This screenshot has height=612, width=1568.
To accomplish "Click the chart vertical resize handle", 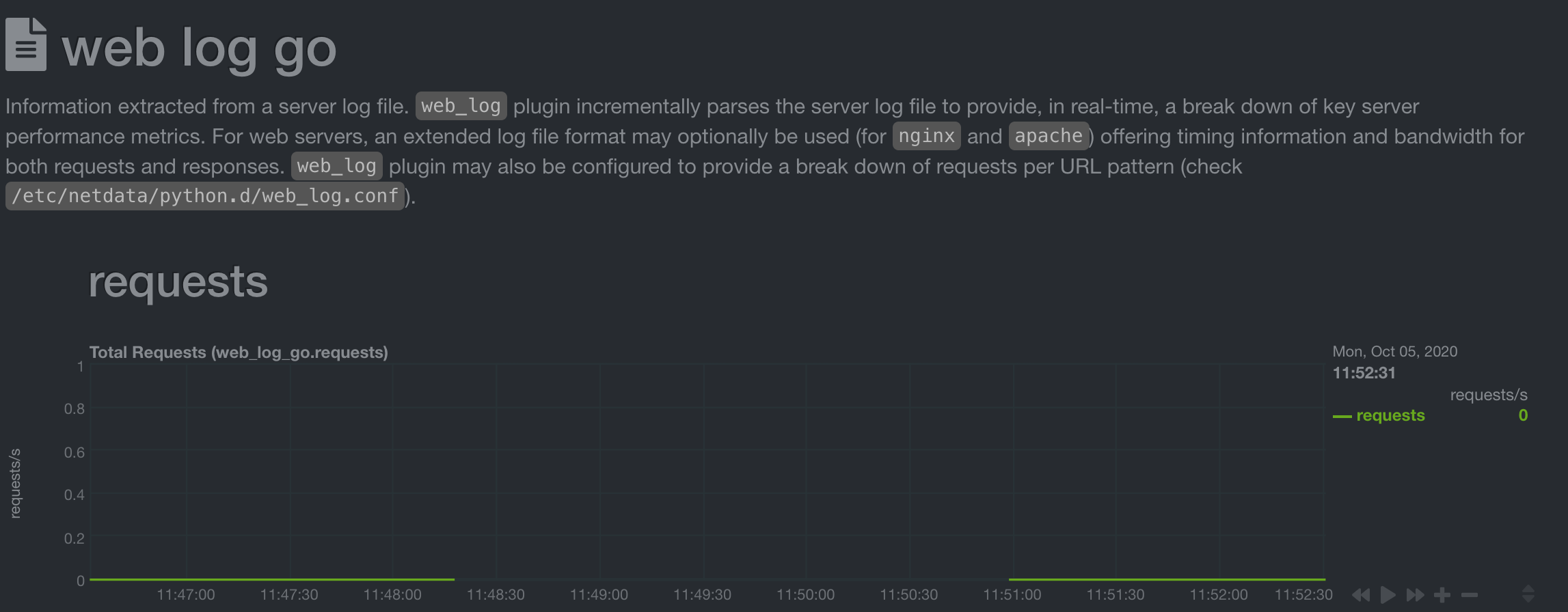I will pos(1527,594).
